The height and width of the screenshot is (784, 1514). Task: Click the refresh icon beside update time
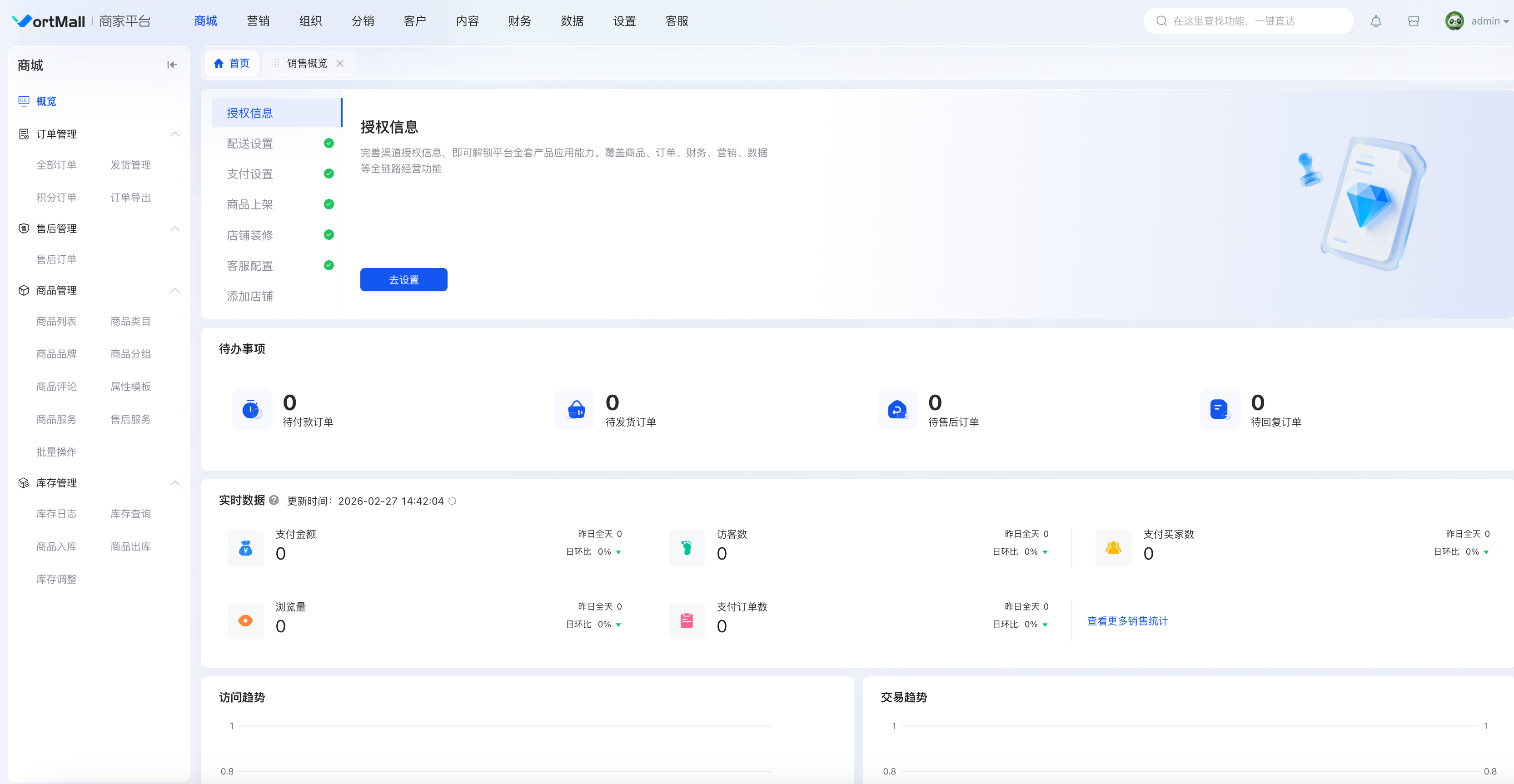[453, 501]
